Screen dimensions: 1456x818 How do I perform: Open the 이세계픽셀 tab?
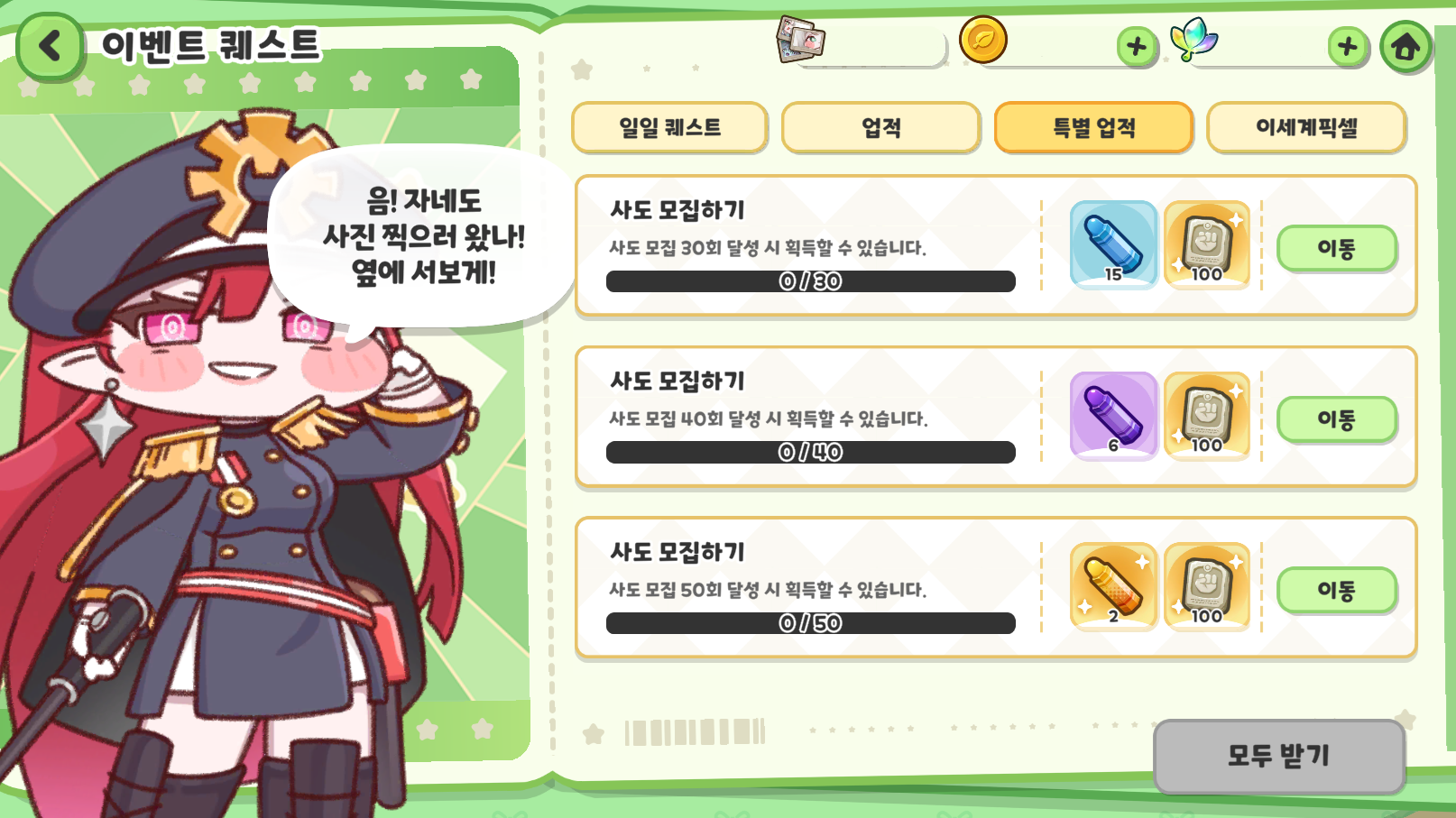click(1306, 127)
